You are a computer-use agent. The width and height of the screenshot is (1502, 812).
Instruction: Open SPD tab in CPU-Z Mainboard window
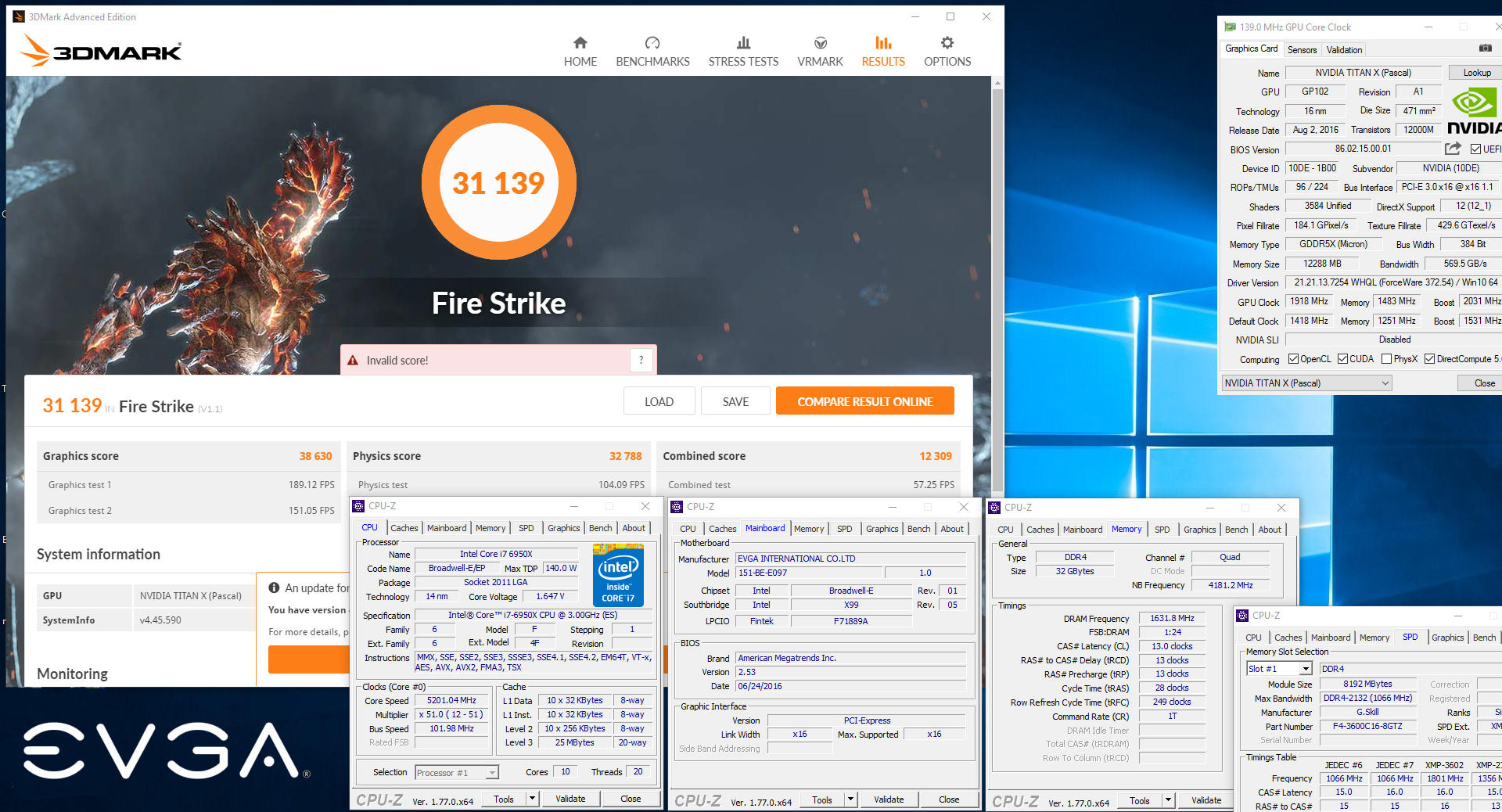pyautogui.click(x=844, y=529)
